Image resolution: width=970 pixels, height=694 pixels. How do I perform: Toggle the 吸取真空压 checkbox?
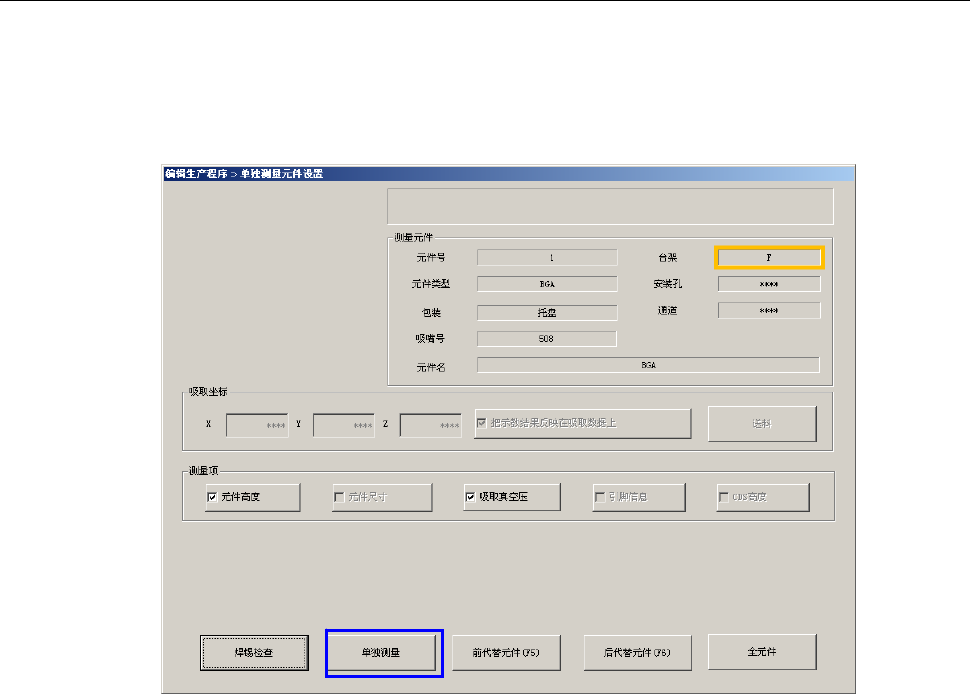472,496
